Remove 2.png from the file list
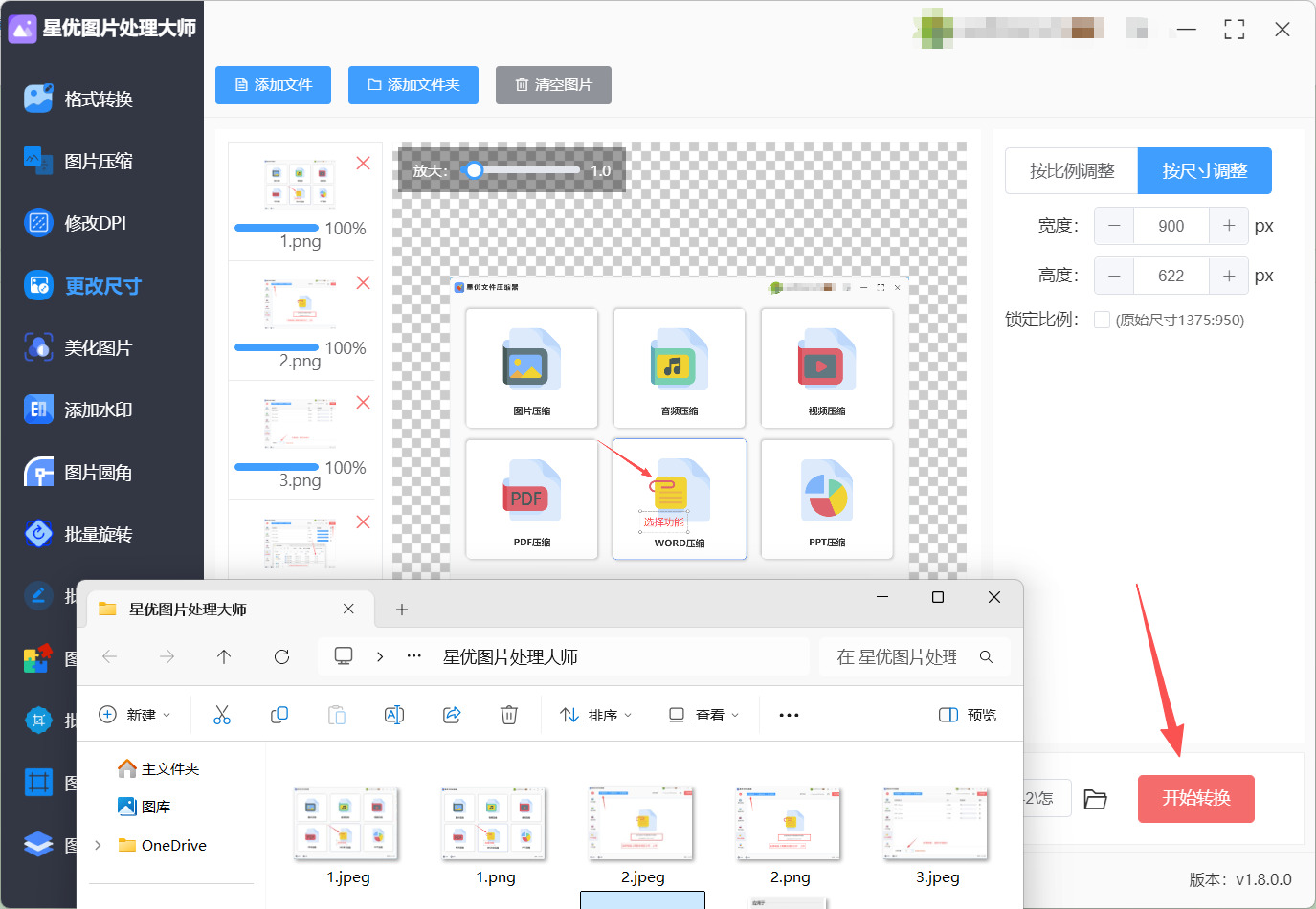The height and width of the screenshot is (909, 1316). click(363, 283)
